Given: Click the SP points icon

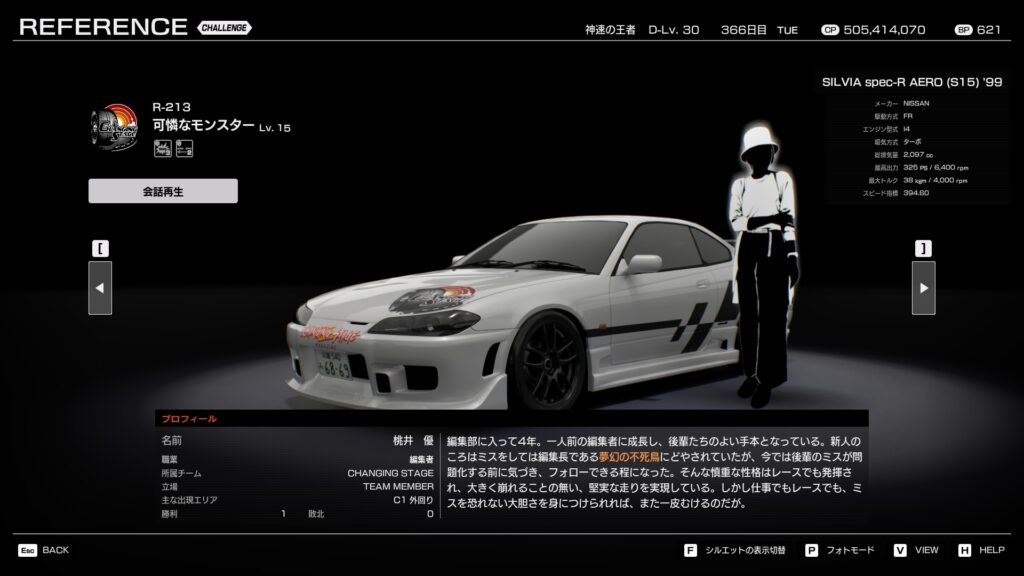Looking at the screenshot, I should coord(963,30).
